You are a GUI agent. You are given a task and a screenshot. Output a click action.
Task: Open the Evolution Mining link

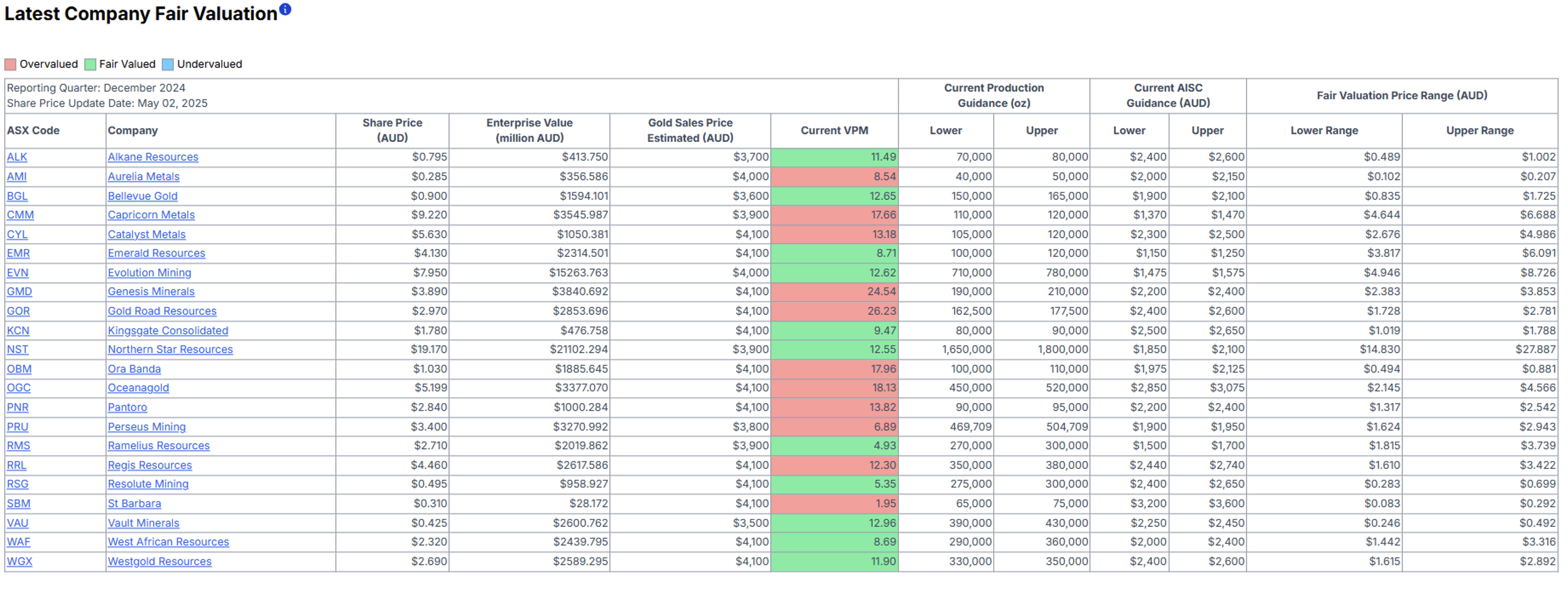(x=149, y=273)
